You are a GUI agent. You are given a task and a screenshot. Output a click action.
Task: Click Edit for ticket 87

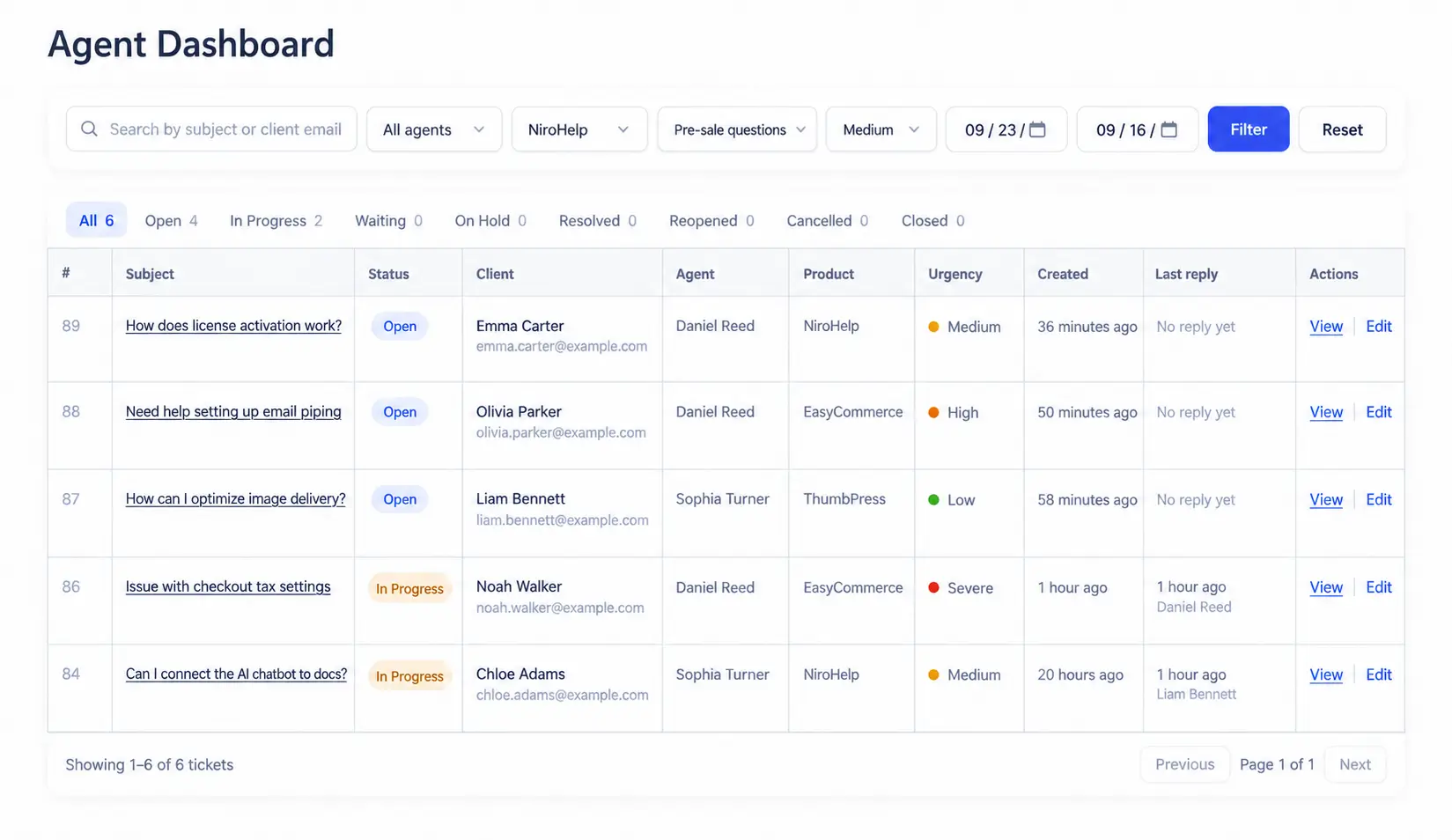point(1379,499)
